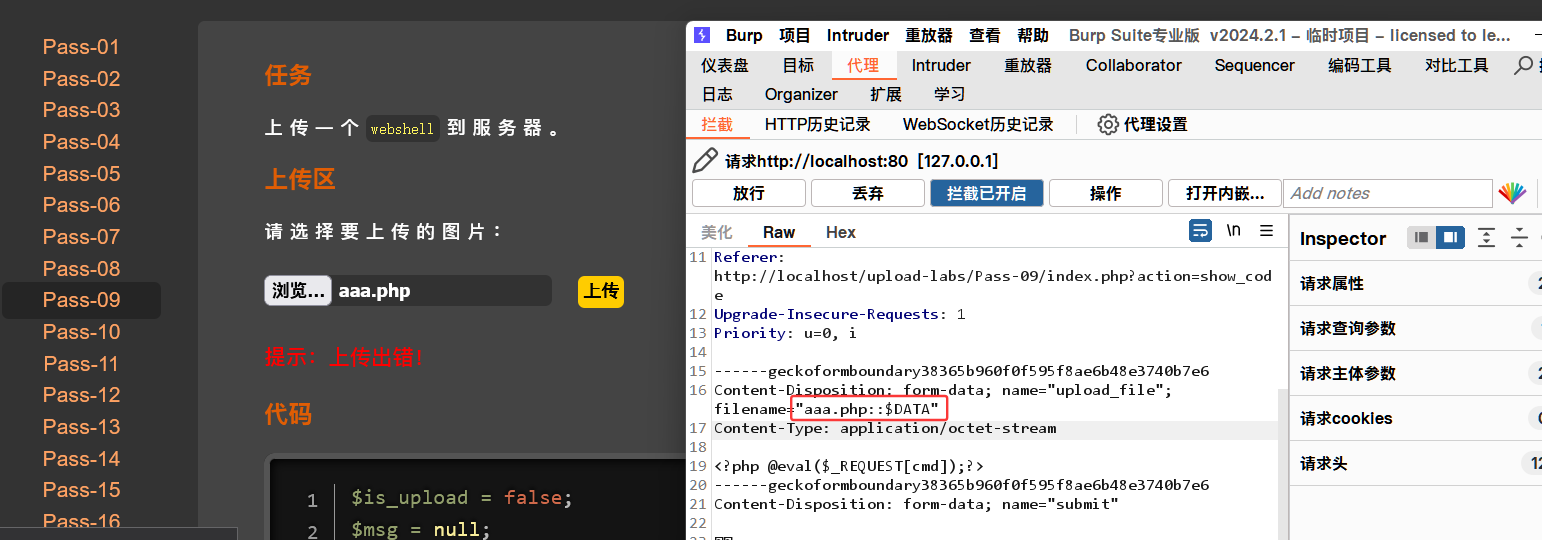The width and height of the screenshot is (1542, 540).
Task: Open the Burp menu
Action: (x=744, y=35)
